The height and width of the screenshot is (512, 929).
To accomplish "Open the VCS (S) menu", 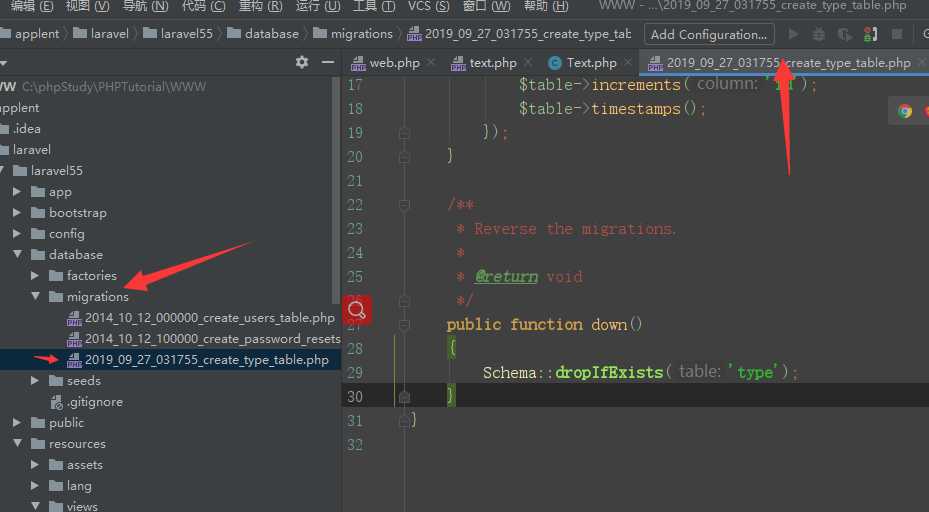I will coord(428,6).
